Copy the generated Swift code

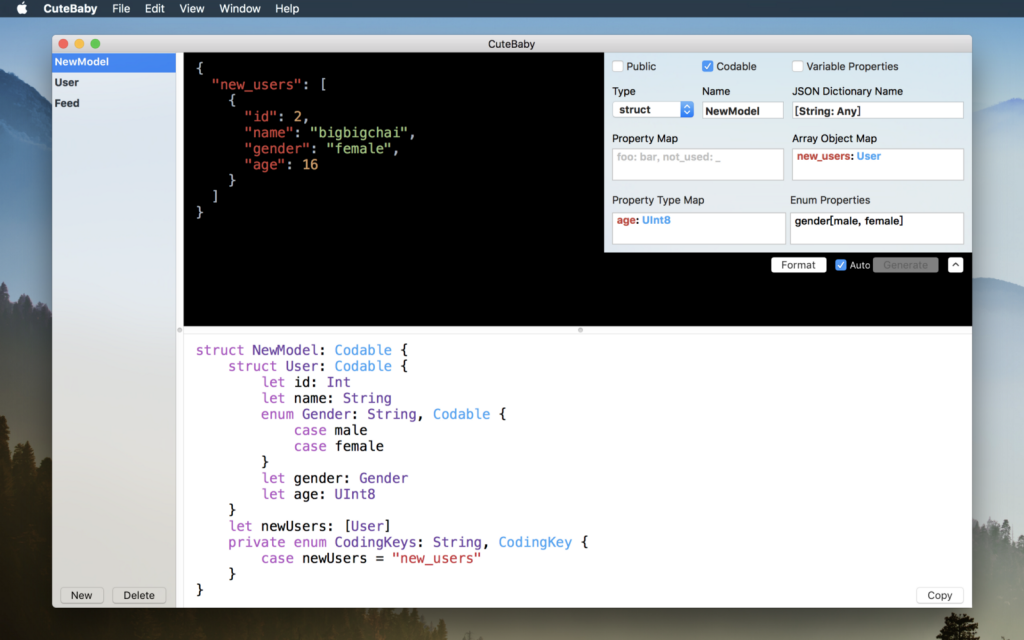click(939, 595)
